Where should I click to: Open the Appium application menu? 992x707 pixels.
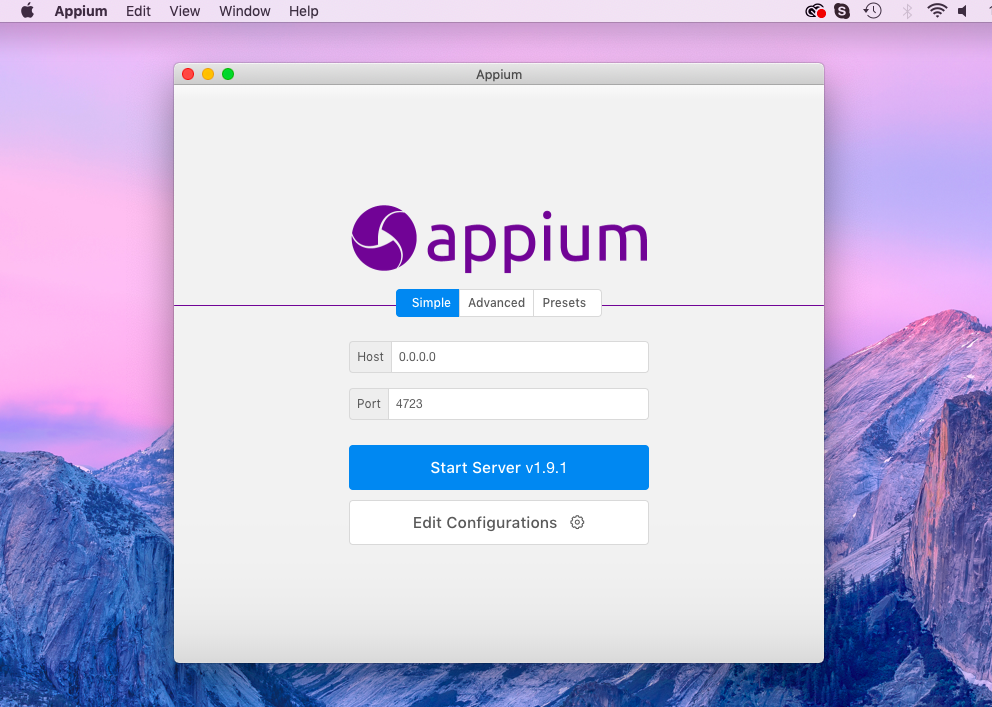(x=81, y=11)
